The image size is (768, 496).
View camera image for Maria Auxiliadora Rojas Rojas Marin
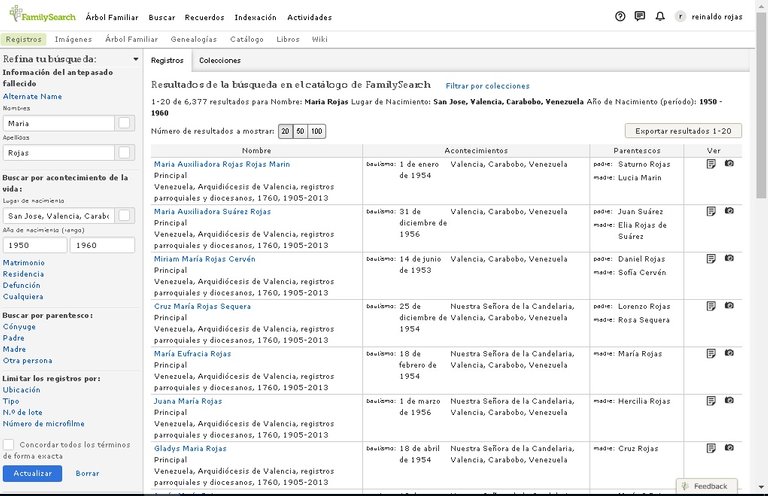[x=729, y=163]
